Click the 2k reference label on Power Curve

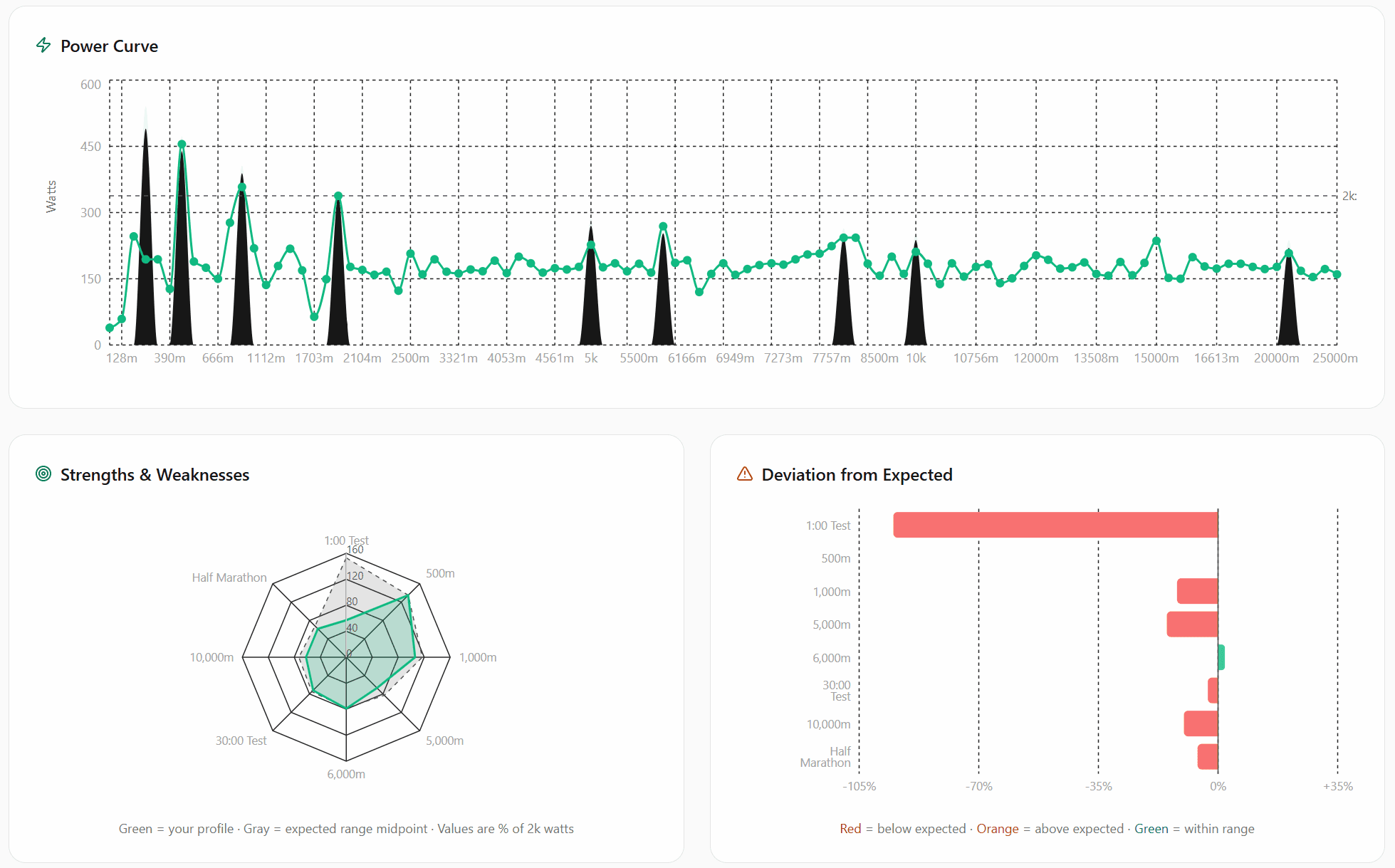coord(1348,196)
